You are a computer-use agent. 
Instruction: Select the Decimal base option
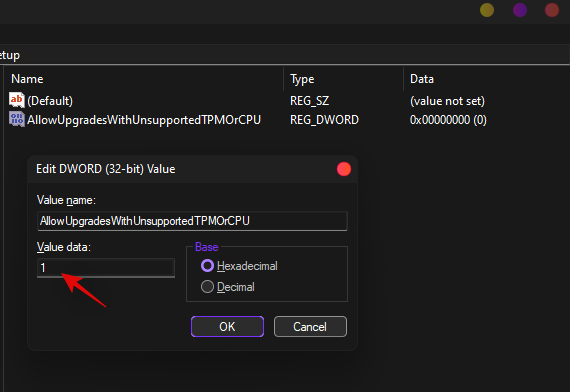pyautogui.click(x=207, y=287)
